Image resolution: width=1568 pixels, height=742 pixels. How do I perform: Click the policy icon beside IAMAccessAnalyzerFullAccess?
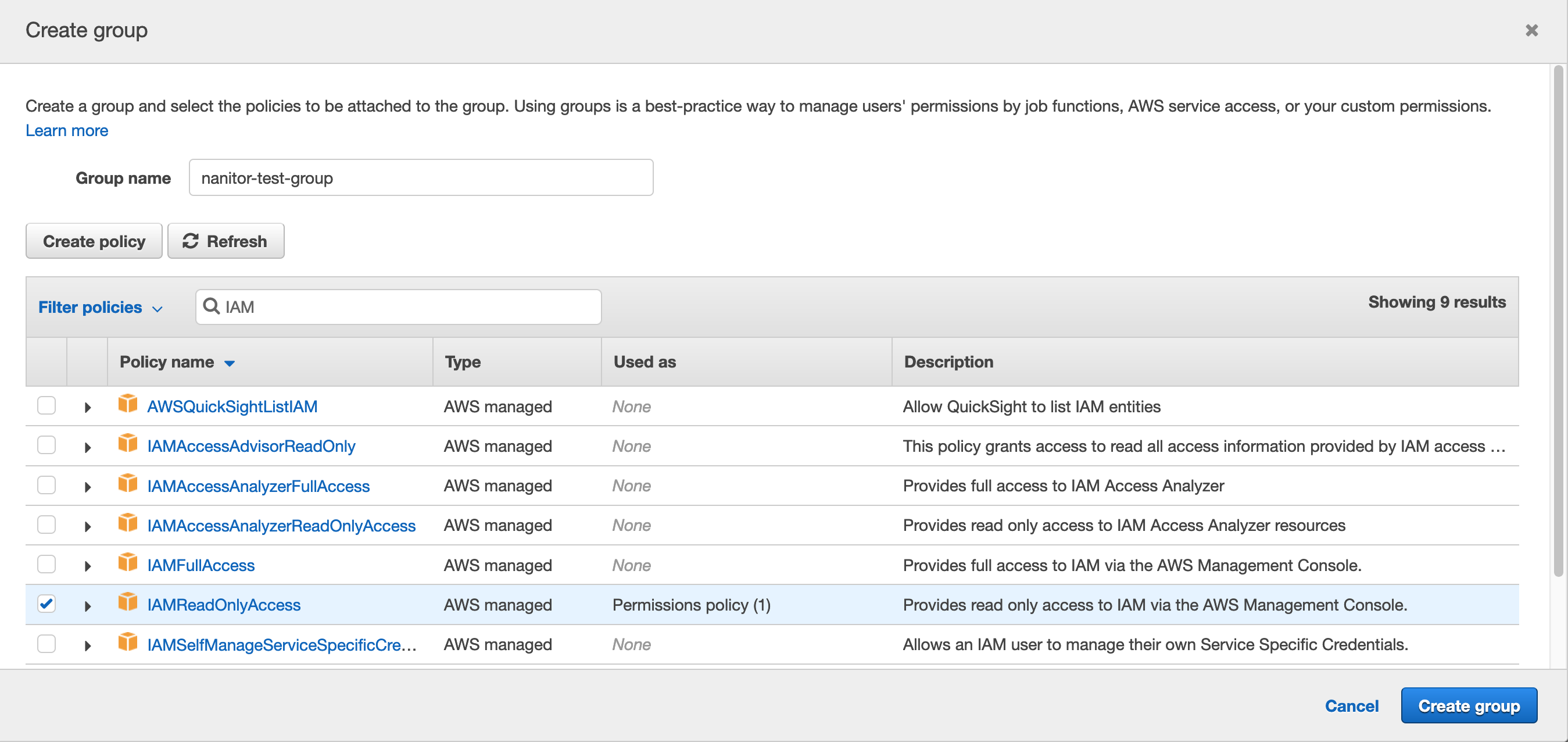point(127,484)
